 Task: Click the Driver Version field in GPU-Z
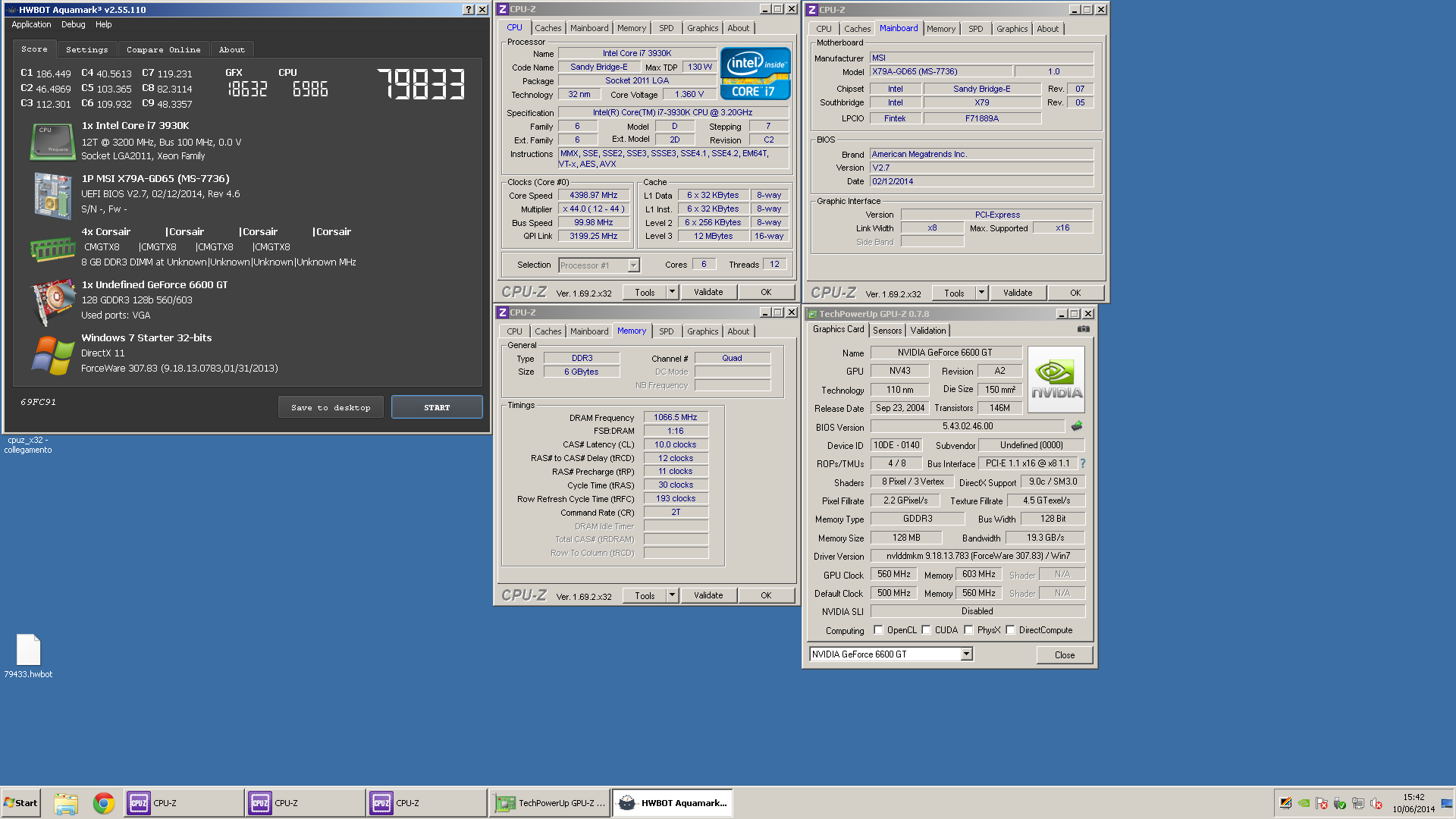point(977,556)
